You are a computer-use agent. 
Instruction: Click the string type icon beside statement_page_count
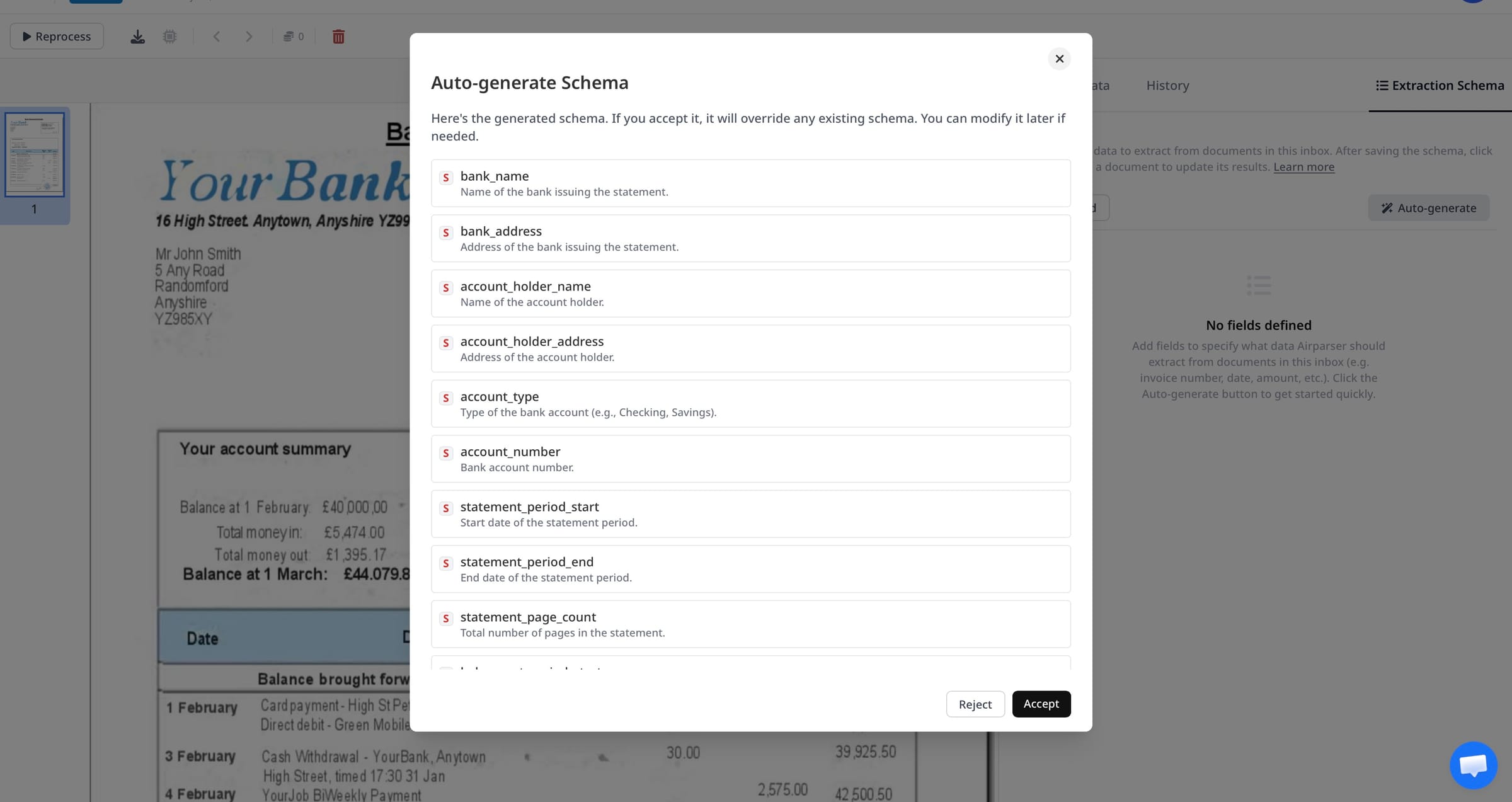point(446,619)
